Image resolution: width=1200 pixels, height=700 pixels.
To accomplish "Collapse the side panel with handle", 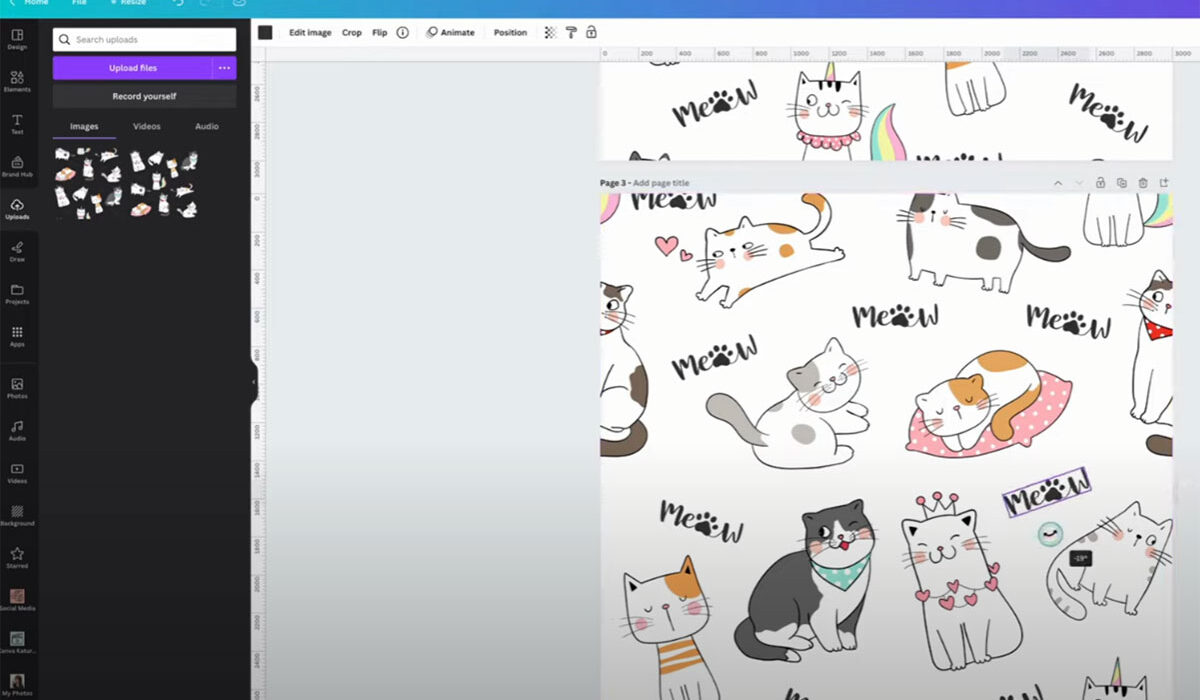I will [254, 382].
